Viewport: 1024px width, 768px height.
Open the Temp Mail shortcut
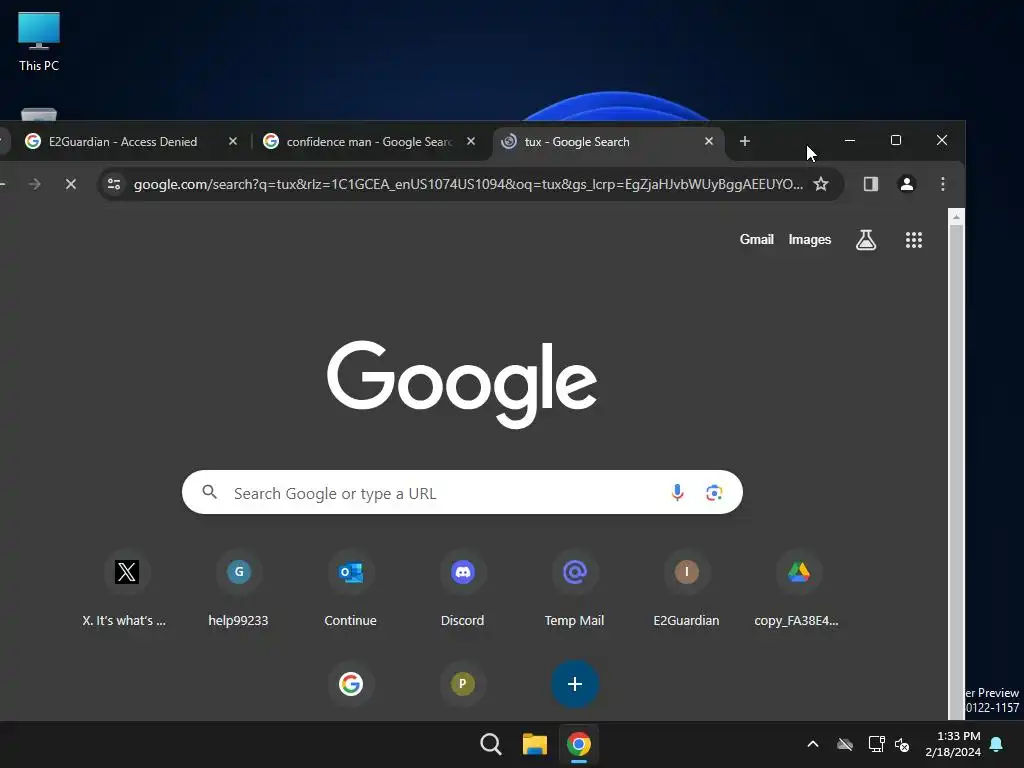[x=575, y=572]
